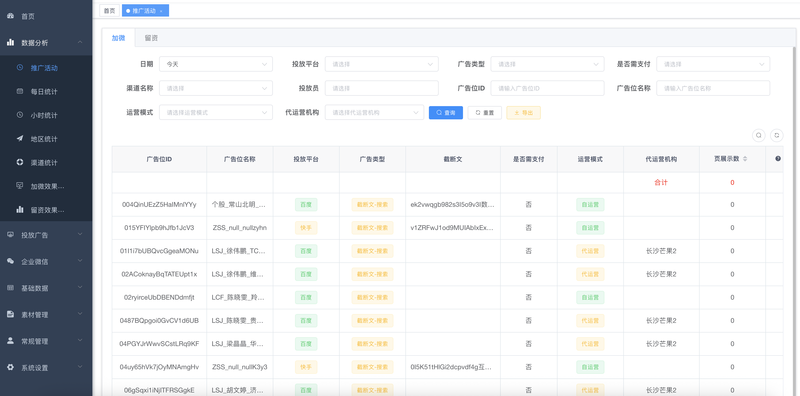The image size is (800, 396).
Task: Click ID 004QinUEzZ5HaIMnIYYy cell
Action: 159,205
